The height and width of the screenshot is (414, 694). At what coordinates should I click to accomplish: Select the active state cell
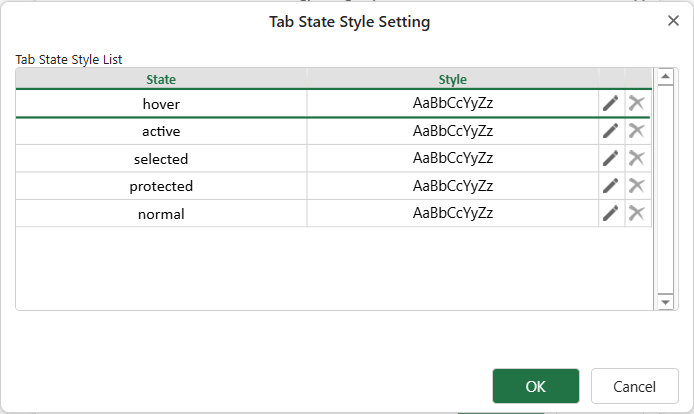[161, 132]
